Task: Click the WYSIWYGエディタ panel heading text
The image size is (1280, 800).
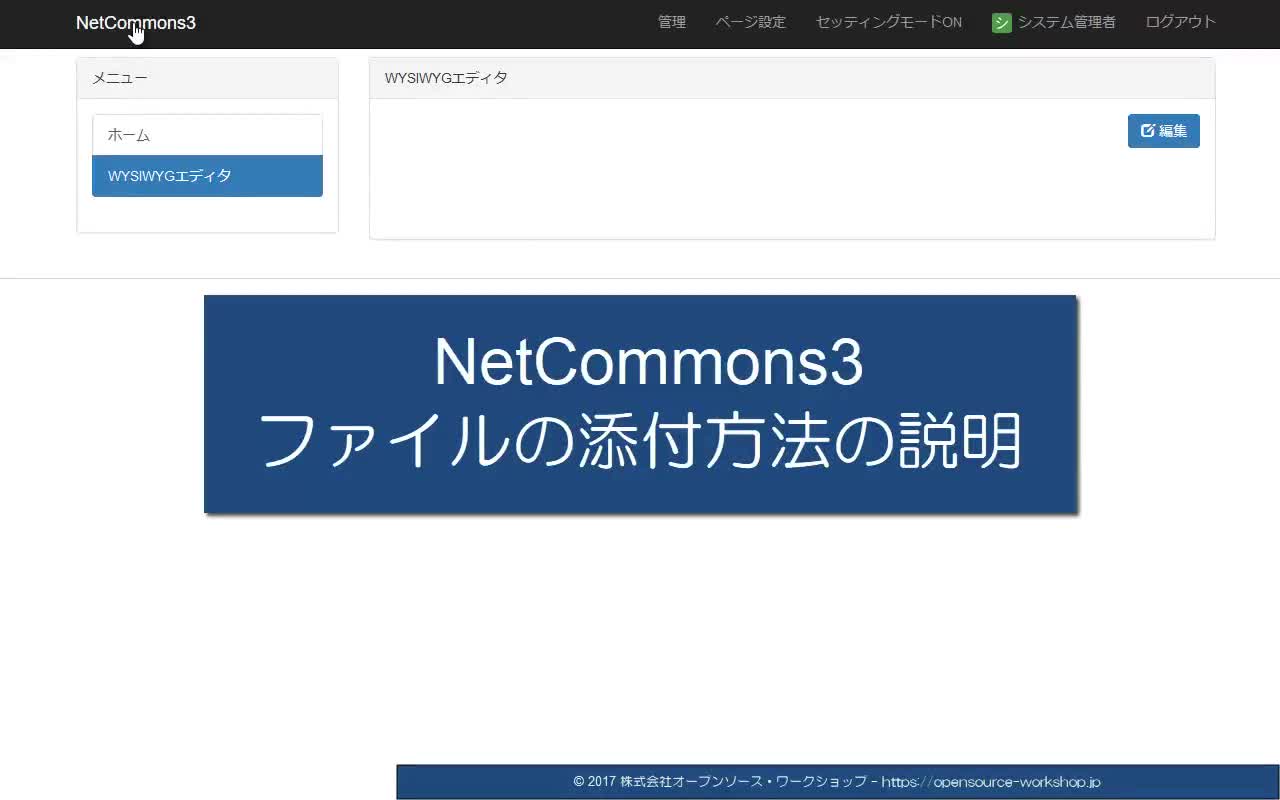Action: pyautogui.click(x=446, y=78)
